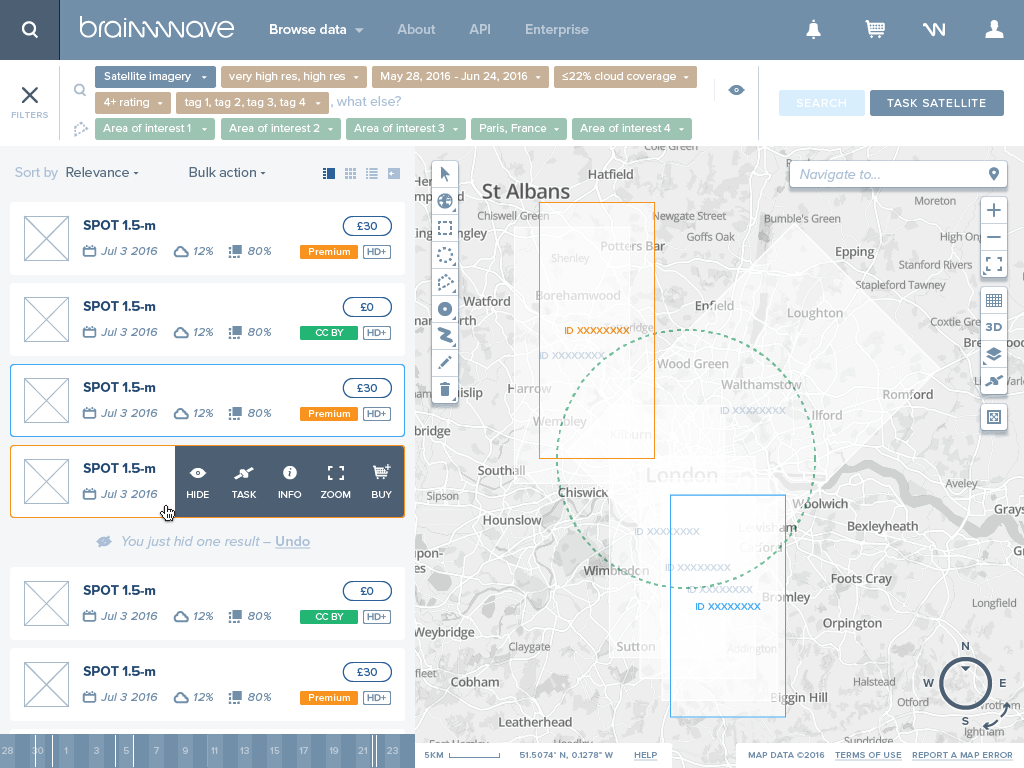Expand very high res filter
This screenshot has height=768, width=1024.
[x=294, y=76]
